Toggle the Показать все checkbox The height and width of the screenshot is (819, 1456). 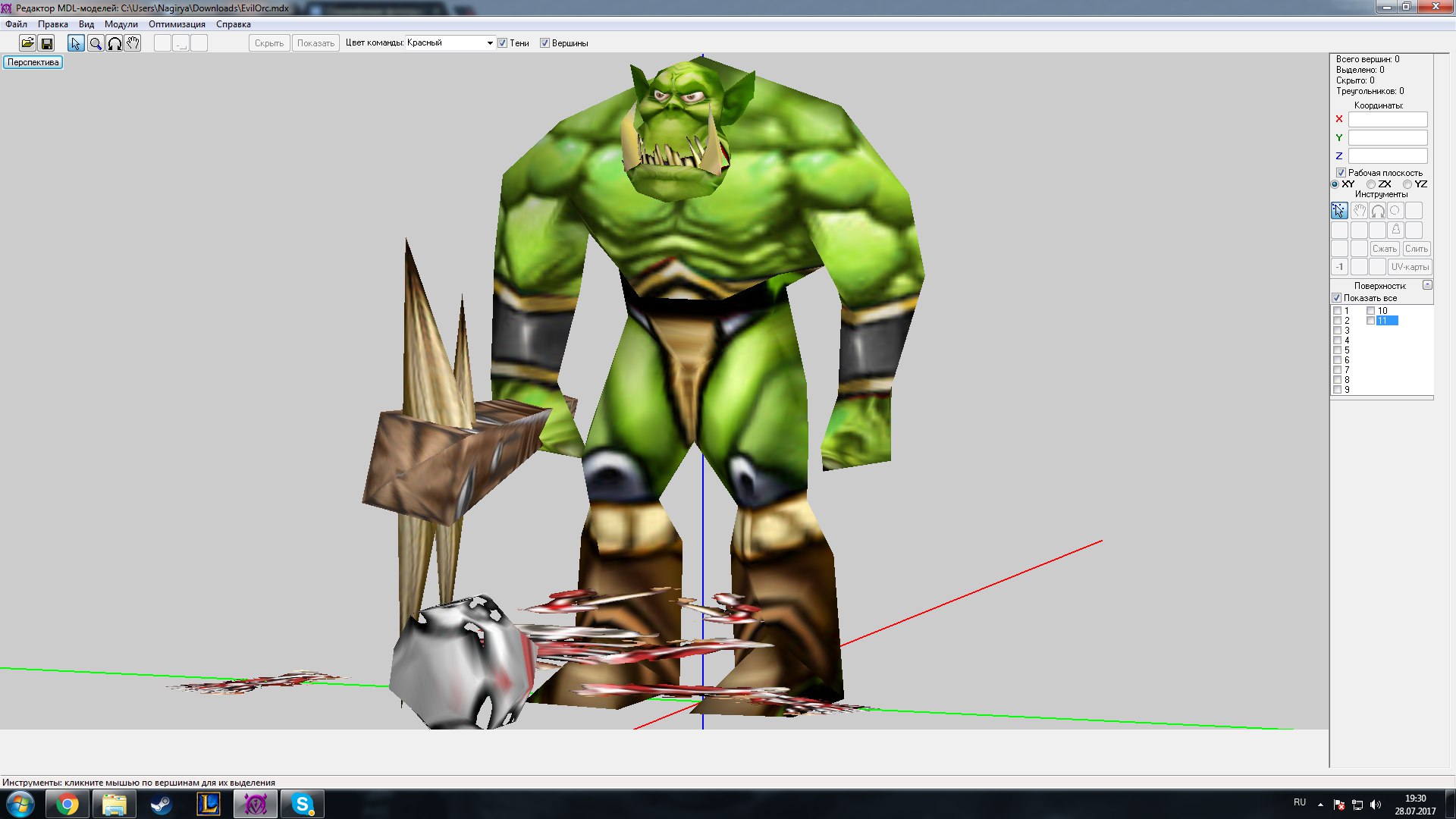1337,298
